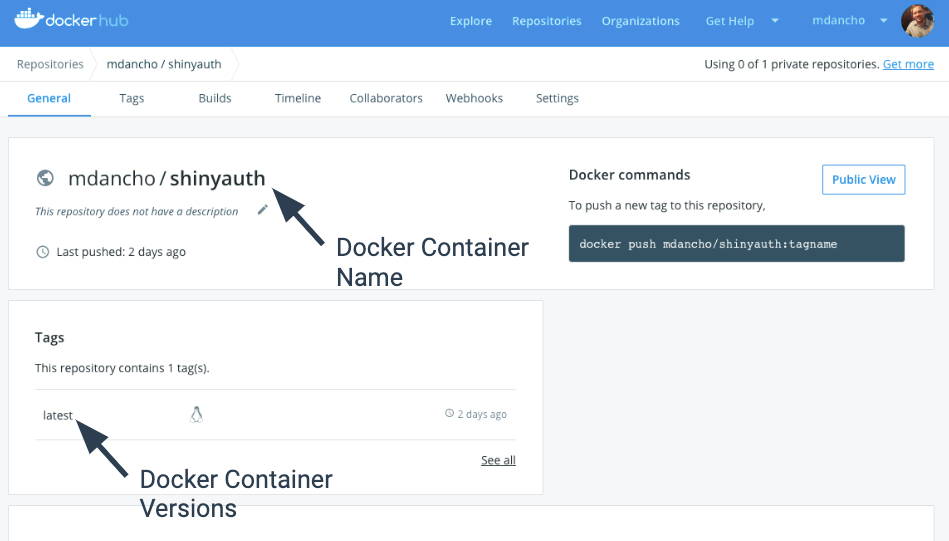Click the mdancho username in header

[x=838, y=21]
